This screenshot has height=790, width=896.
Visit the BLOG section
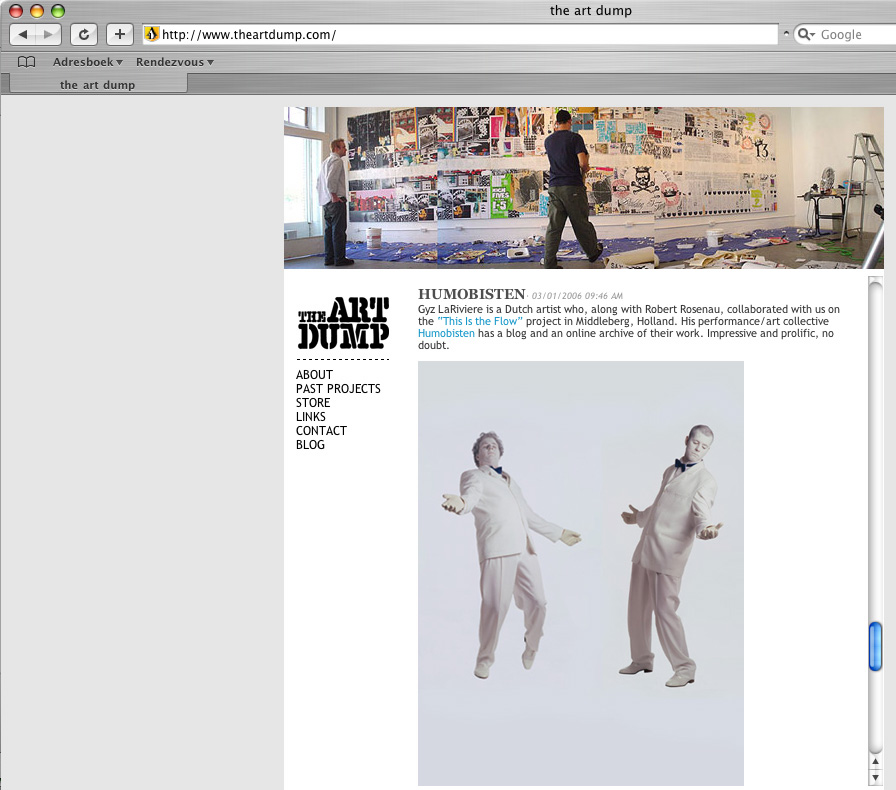[x=310, y=445]
